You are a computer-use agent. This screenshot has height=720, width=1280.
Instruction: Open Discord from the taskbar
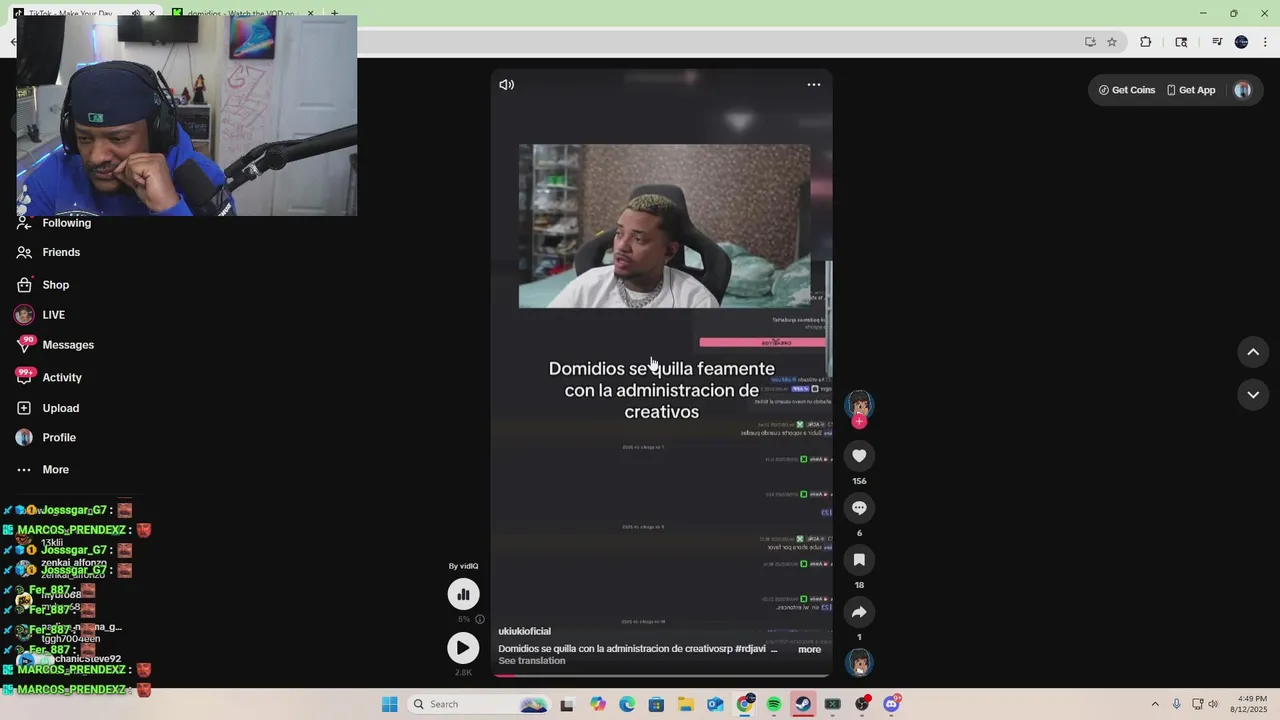[891, 704]
